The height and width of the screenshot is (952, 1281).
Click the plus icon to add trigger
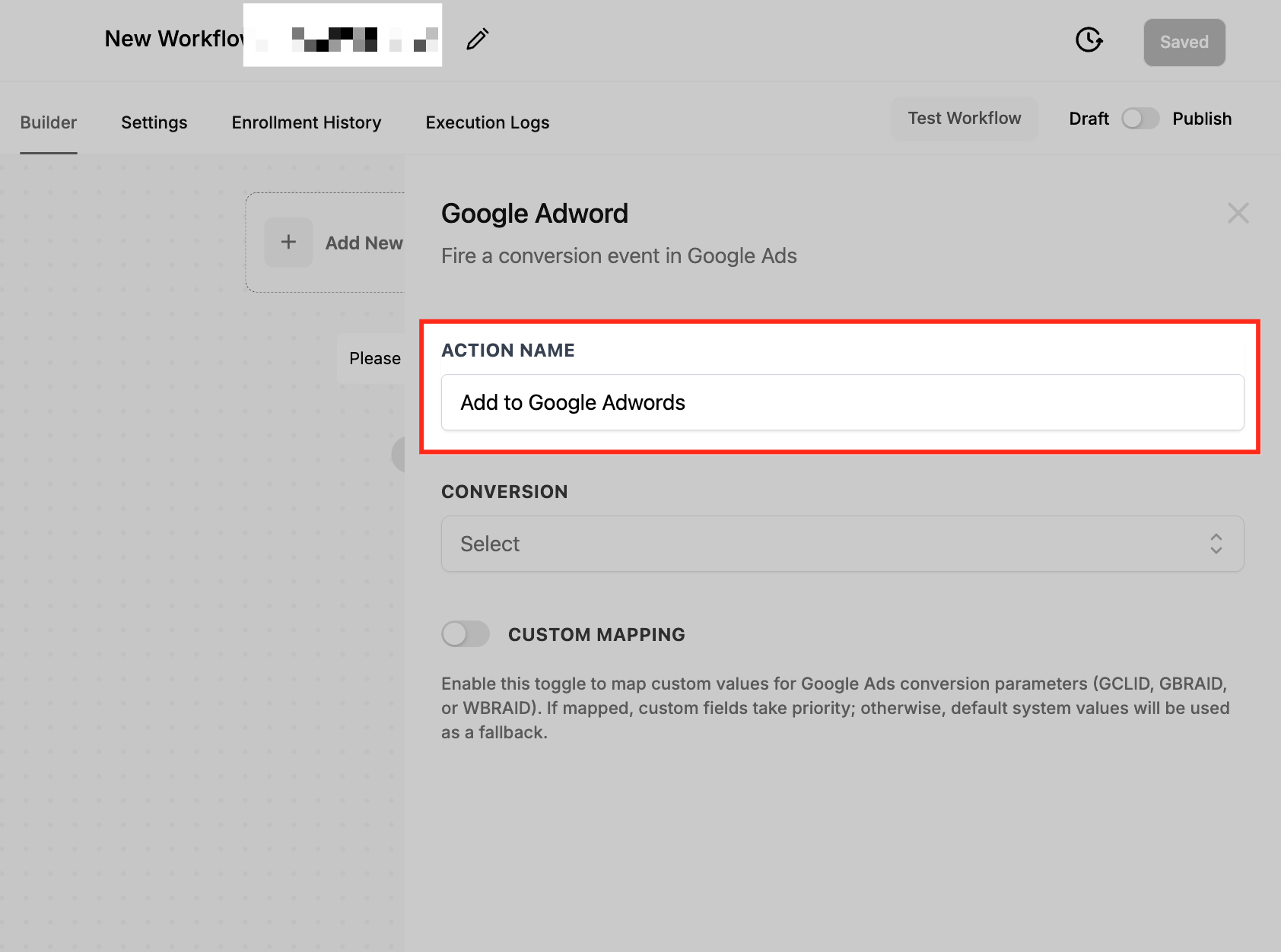(x=288, y=243)
